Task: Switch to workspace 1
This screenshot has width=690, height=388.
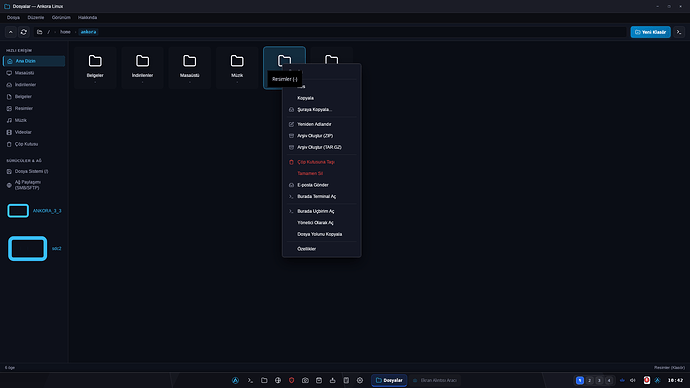Action: point(580,381)
